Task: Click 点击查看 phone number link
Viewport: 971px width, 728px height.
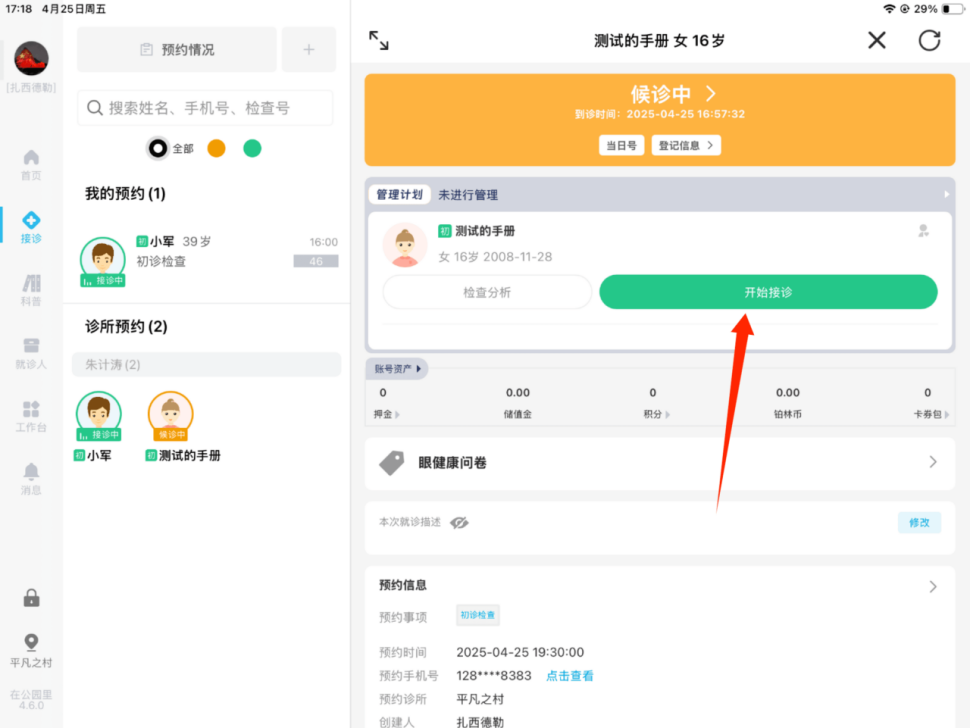Action: (x=569, y=676)
